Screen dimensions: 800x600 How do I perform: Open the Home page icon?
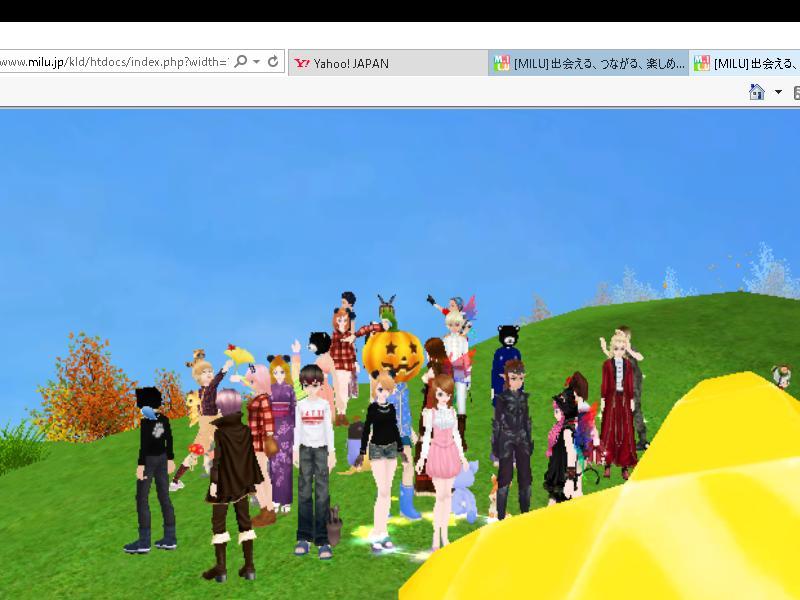(757, 92)
